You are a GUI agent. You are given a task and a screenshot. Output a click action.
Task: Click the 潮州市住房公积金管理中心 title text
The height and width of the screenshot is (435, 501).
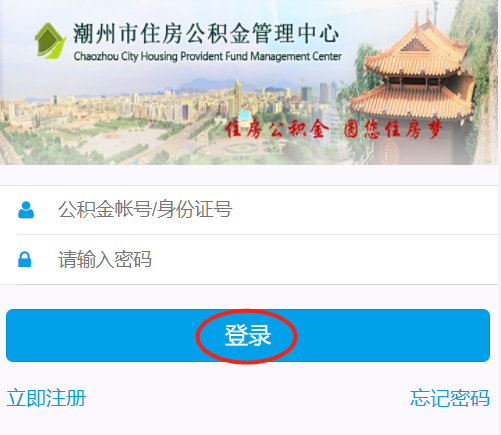click(x=206, y=33)
